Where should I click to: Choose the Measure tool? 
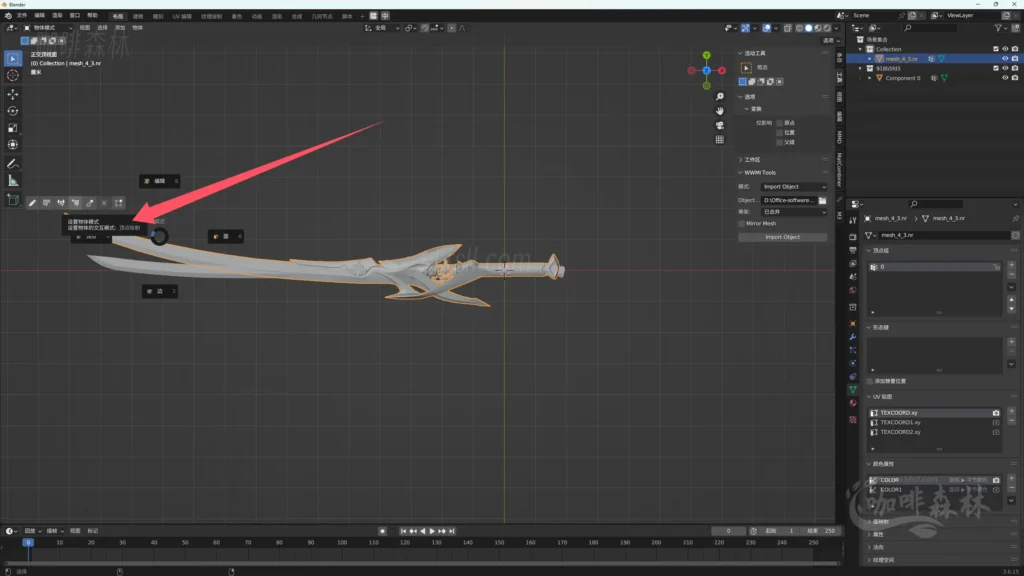click(x=13, y=181)
